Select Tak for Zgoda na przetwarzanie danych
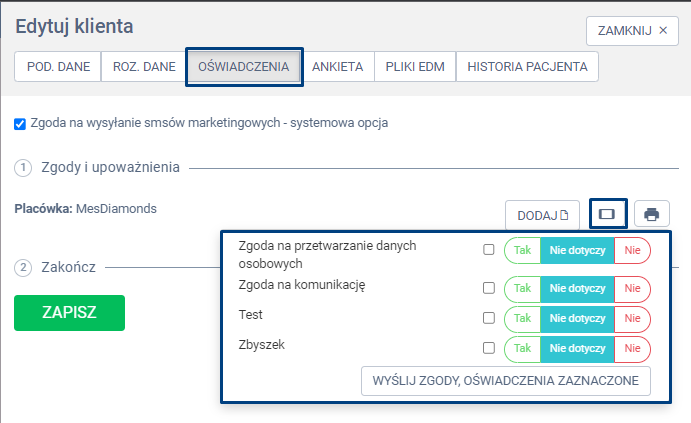The image size is (691, 423). pyautogui.click(x=522, y=250)
